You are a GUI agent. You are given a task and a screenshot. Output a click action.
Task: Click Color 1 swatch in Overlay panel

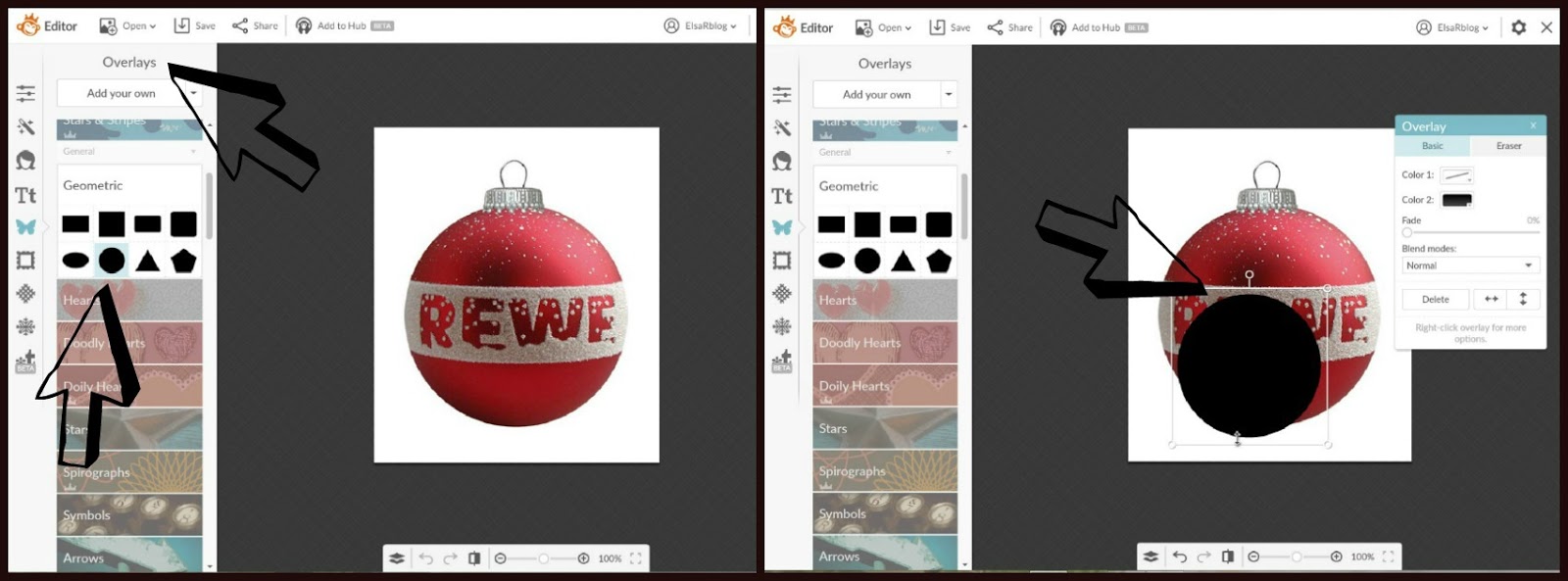point(1456,175)
